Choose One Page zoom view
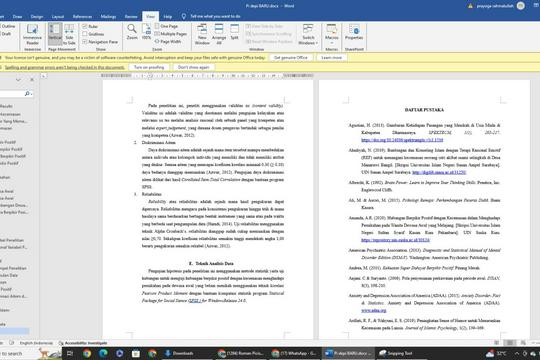 point(166,26)
